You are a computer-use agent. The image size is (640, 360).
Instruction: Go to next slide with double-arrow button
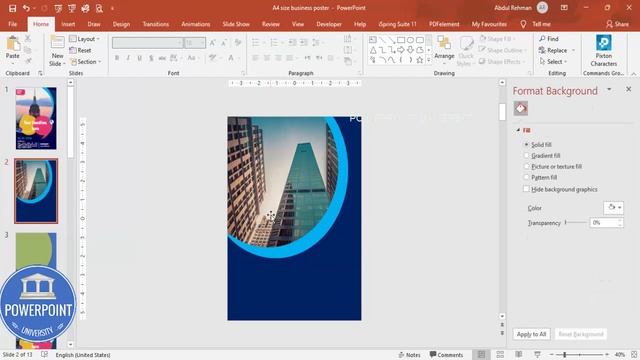coord(502,333)
